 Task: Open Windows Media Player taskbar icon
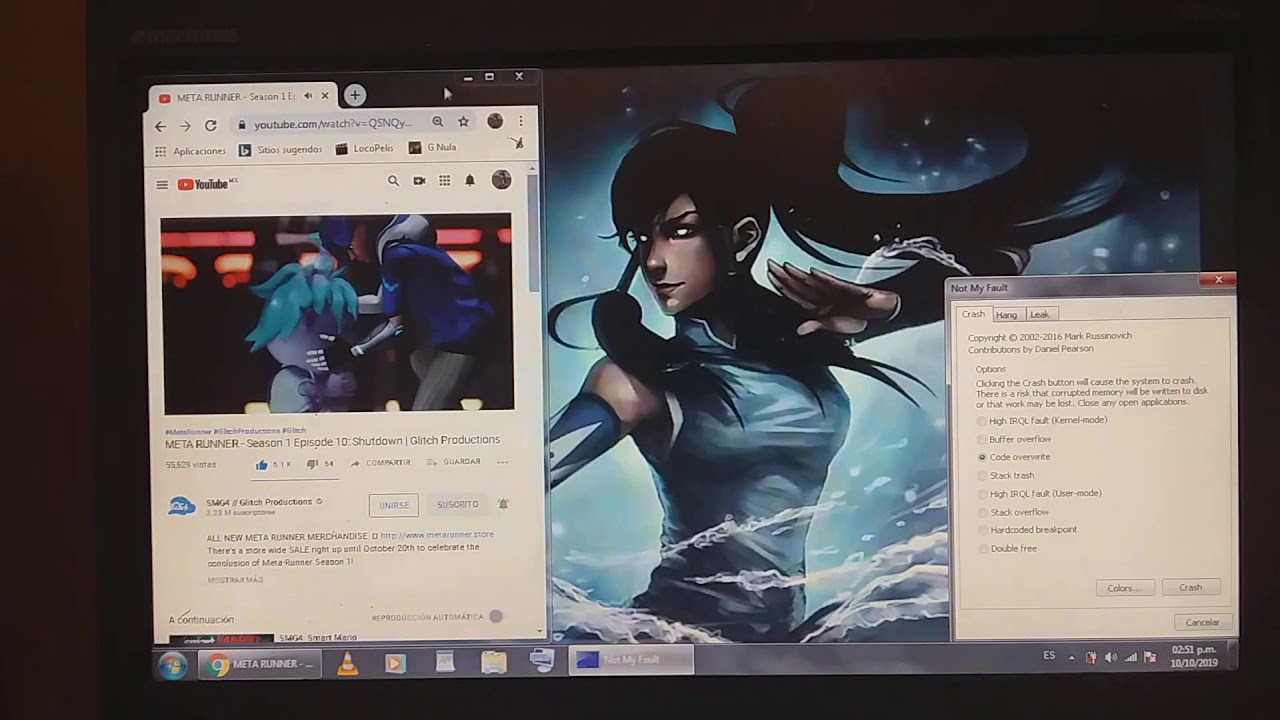395,663
